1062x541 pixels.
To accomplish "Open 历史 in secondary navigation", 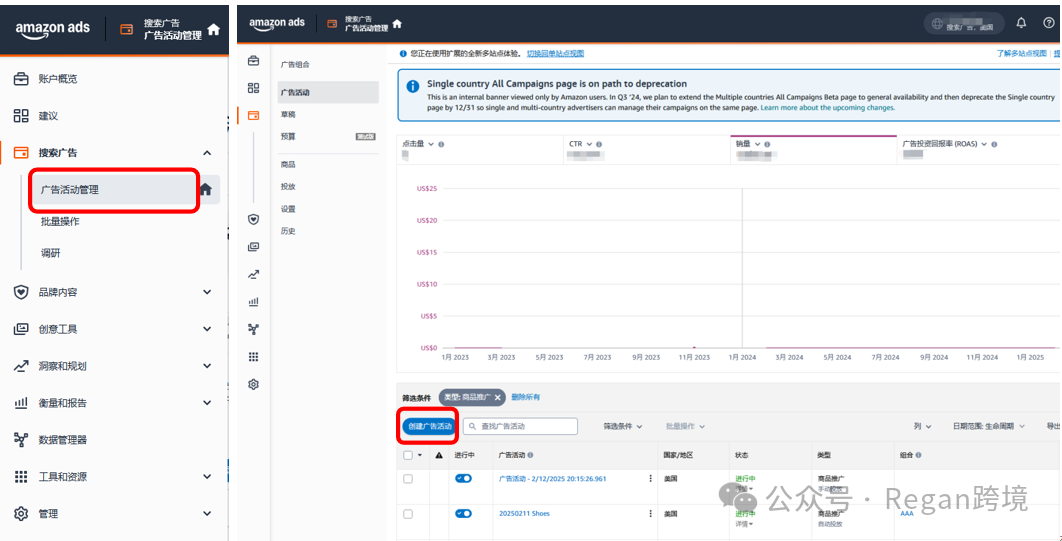I will (x=288, y=231).
